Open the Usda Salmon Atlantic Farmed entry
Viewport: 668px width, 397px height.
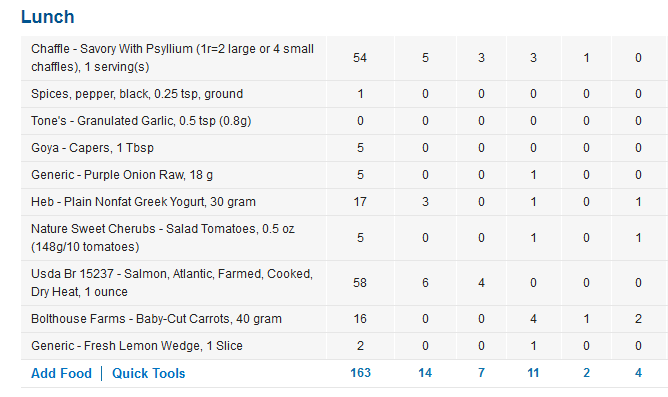click(x=172, y=282)
